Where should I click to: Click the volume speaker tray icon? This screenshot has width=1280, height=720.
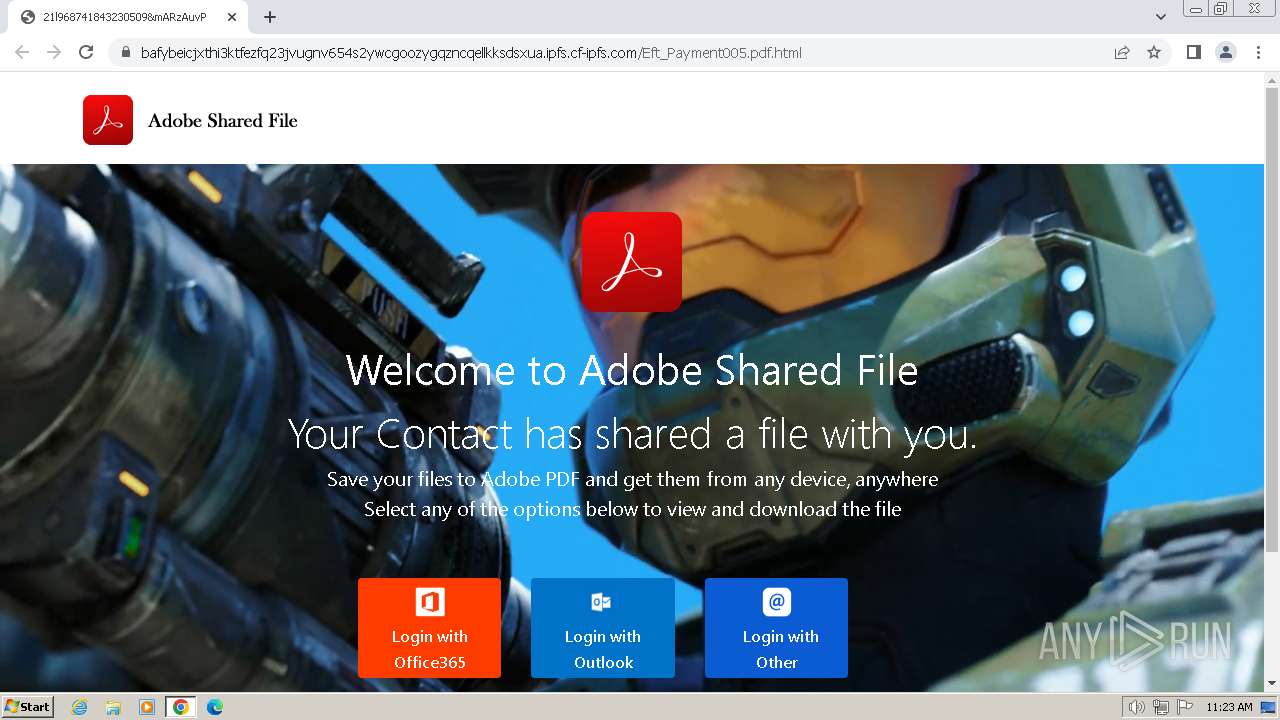click(1137, 707)
